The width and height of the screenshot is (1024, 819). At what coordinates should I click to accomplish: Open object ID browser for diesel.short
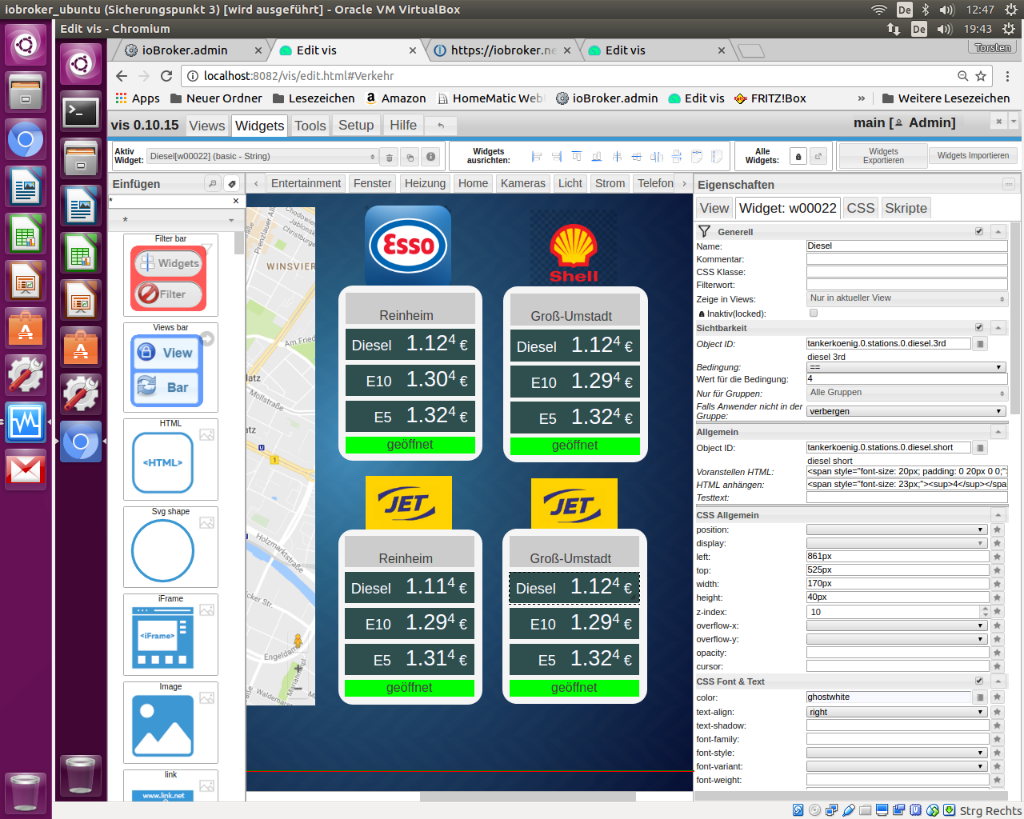coord(980,447)
